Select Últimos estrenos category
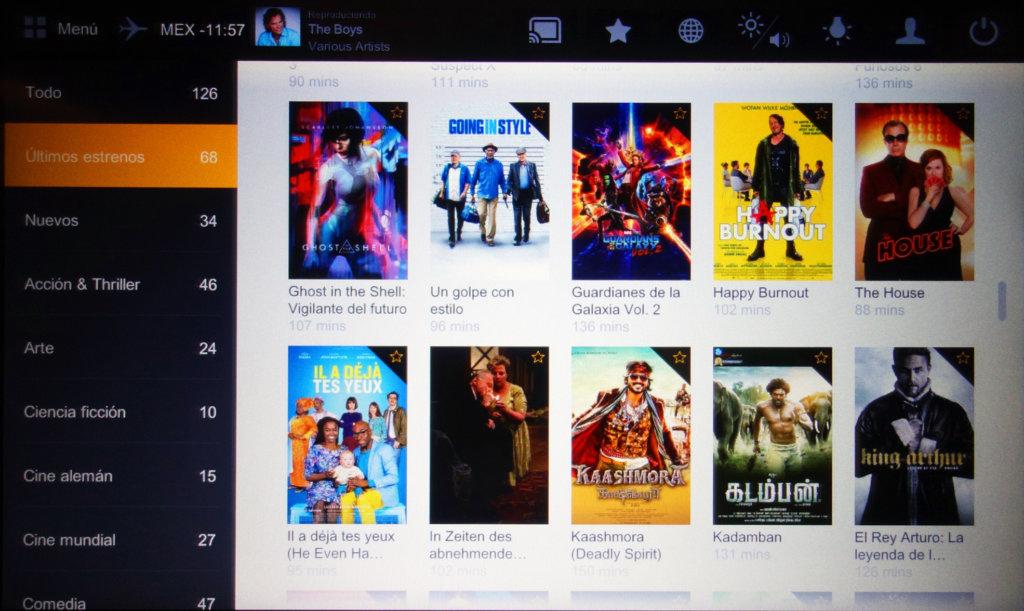 (x=121, y=156)
